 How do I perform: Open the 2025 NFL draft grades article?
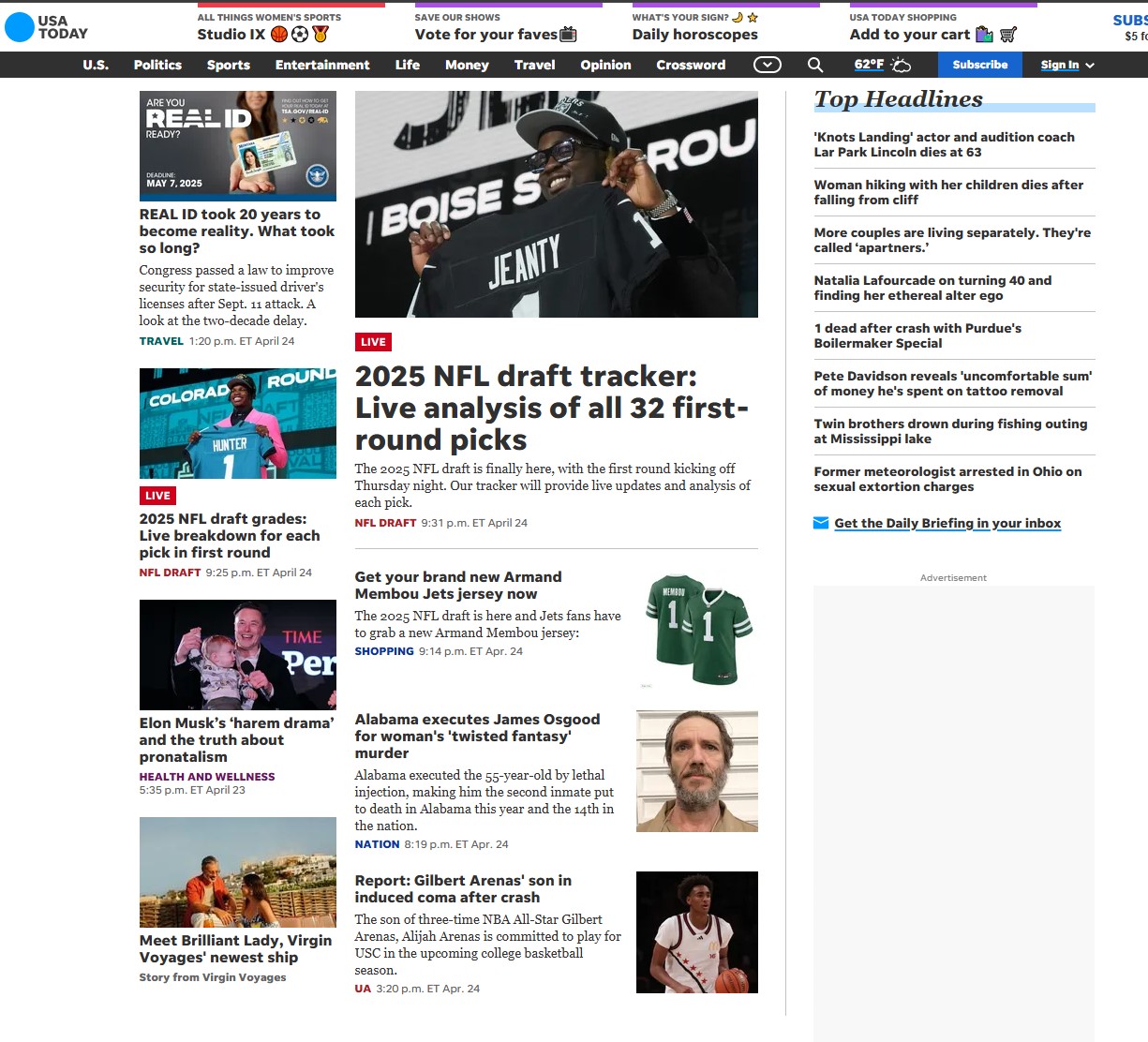[230, 535]
